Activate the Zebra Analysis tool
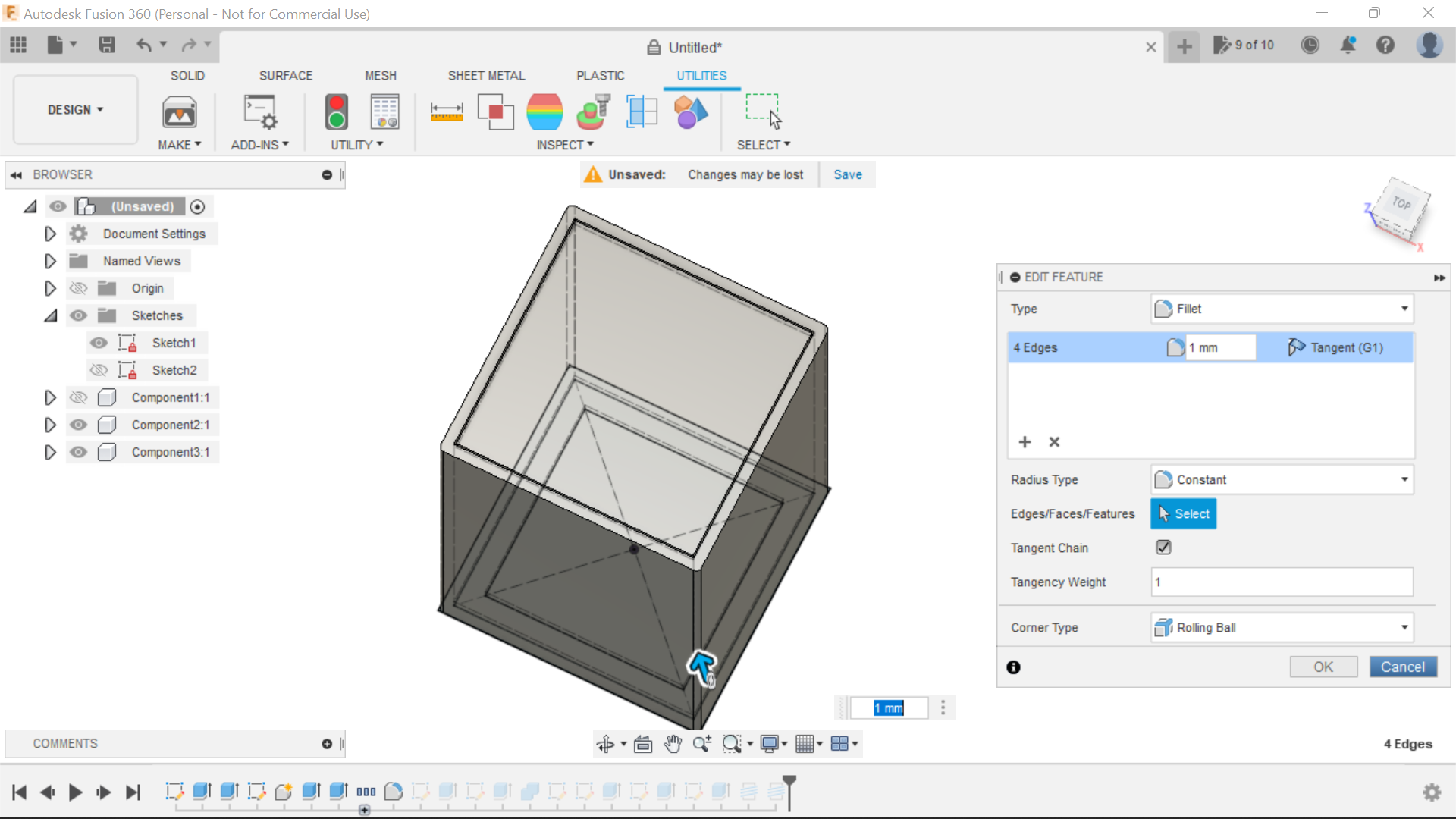The image size is (1456, 819). [545, 111]
